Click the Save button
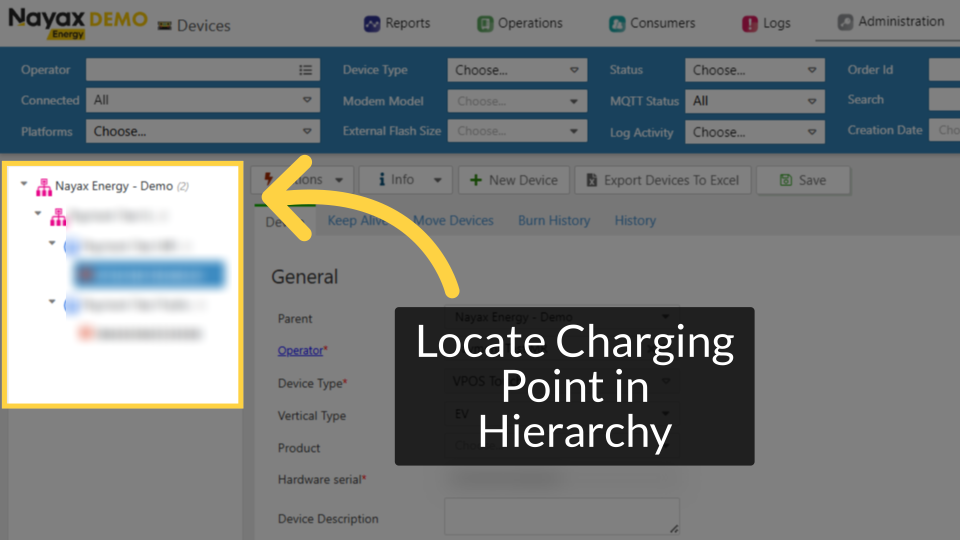 pos(803,180)
